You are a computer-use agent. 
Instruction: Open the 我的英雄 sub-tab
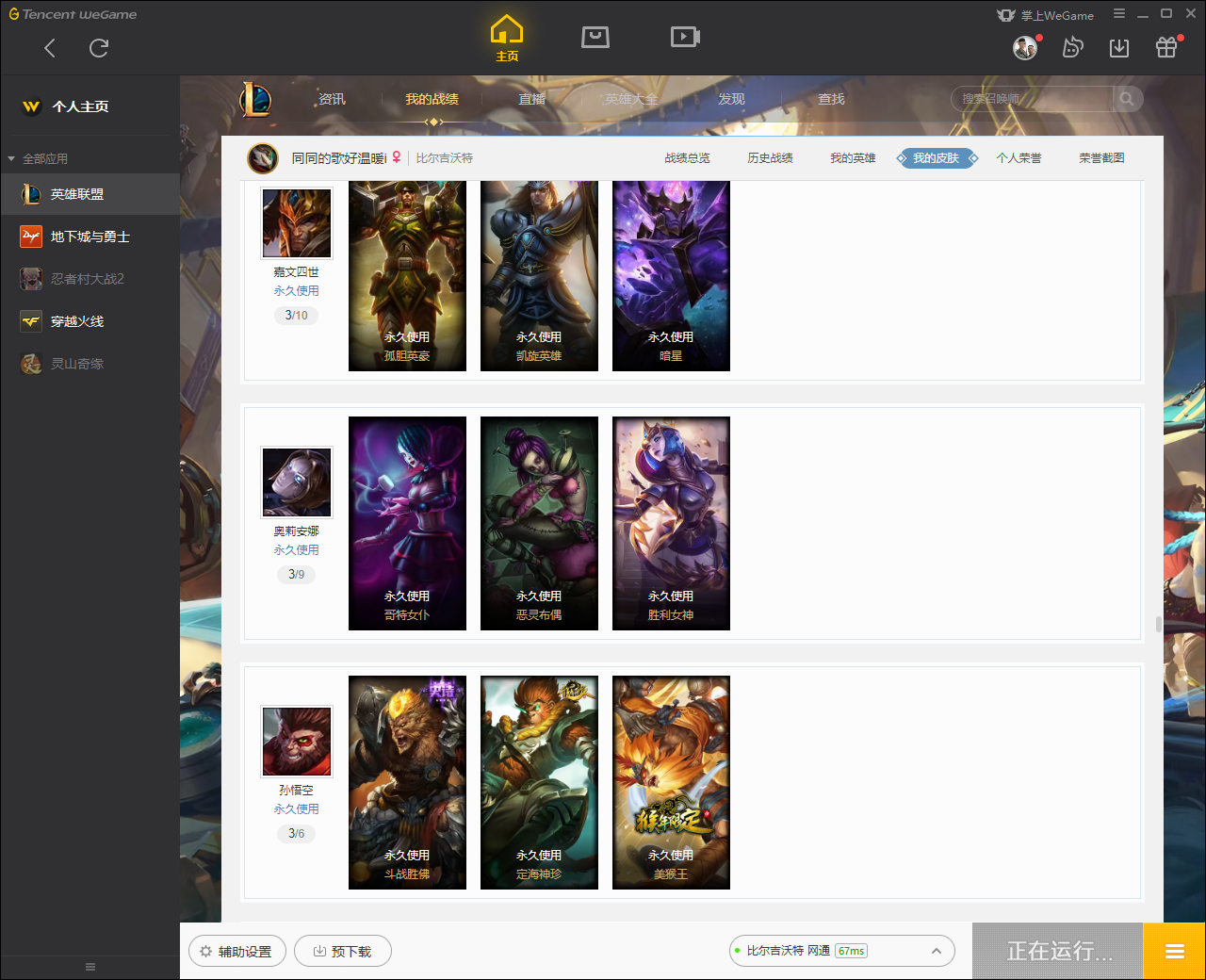point(853,158)
